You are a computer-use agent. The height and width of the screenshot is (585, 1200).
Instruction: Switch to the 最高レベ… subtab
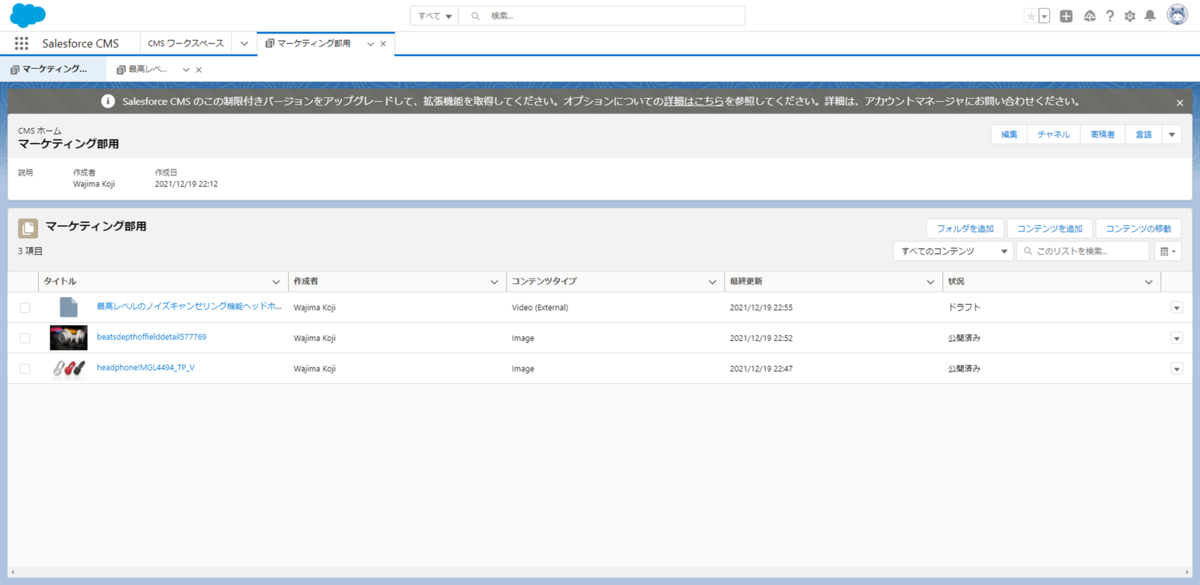pyautogui.click(x=149, y=69)
